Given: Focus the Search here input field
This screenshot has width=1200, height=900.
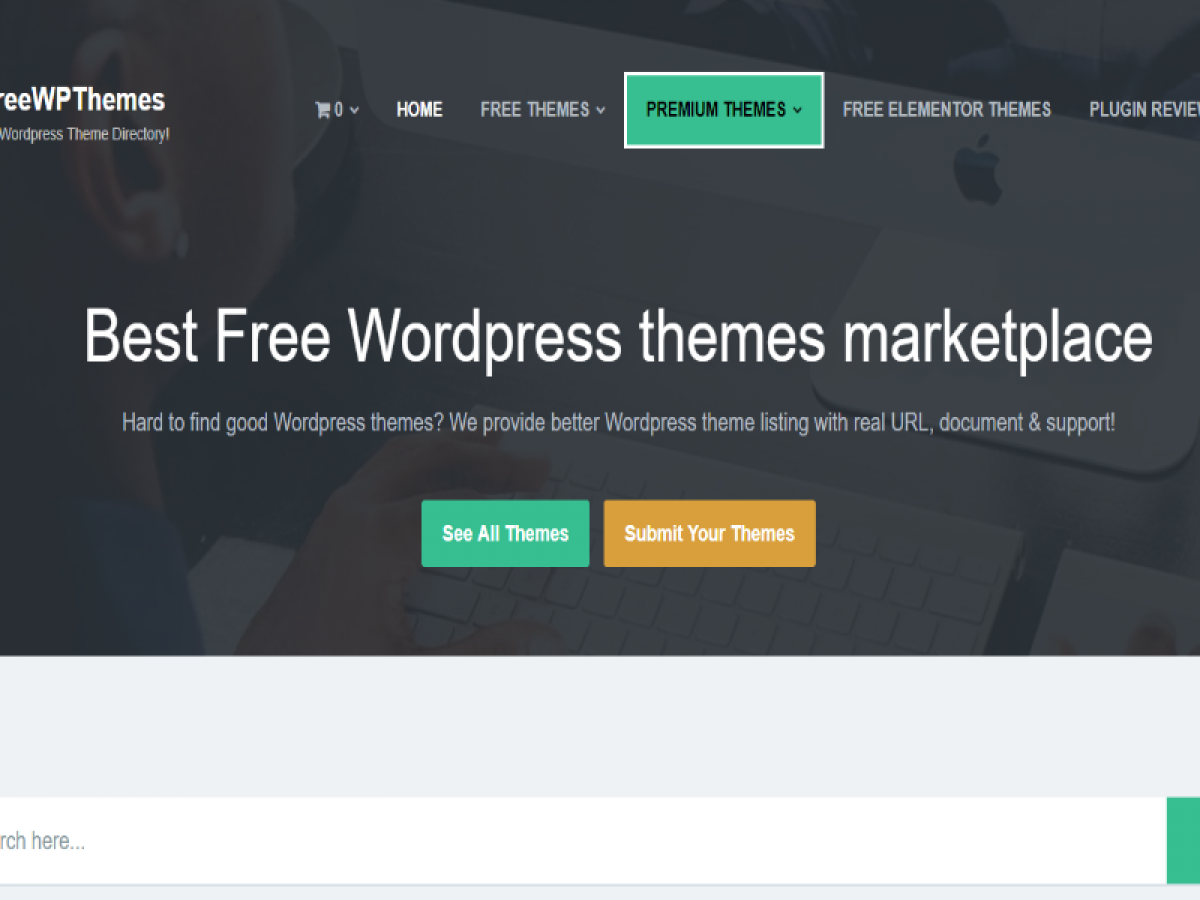Looking at the screenshot, I should [583, 841].
